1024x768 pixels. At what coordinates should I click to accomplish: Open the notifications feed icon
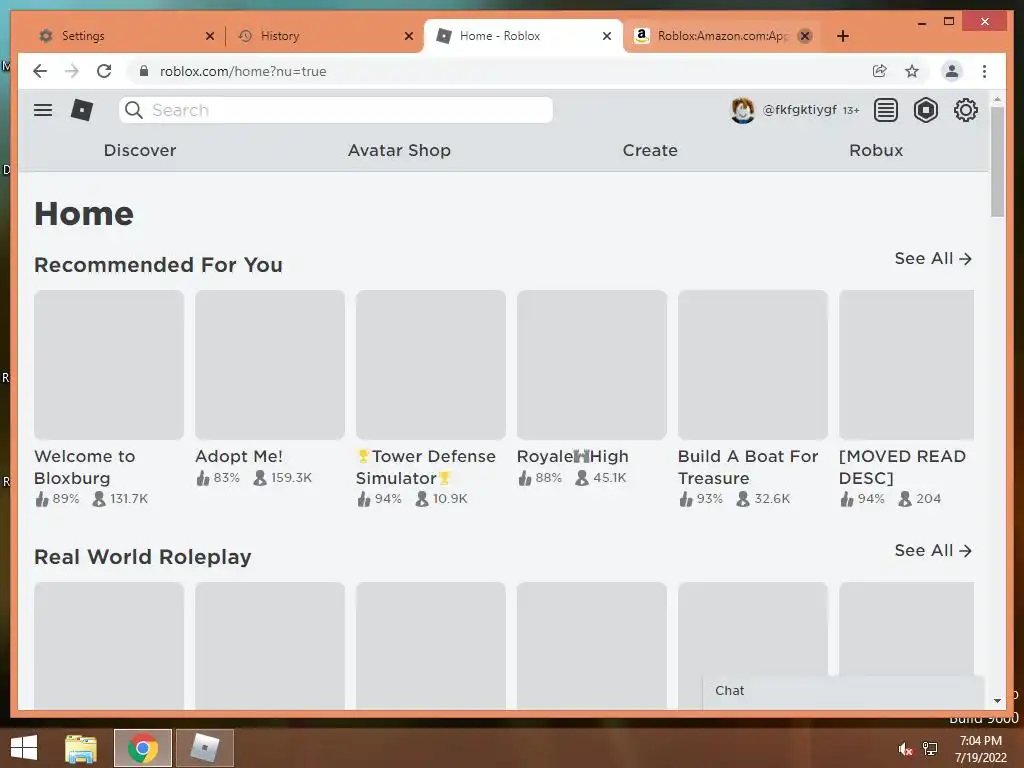point(886,110)
